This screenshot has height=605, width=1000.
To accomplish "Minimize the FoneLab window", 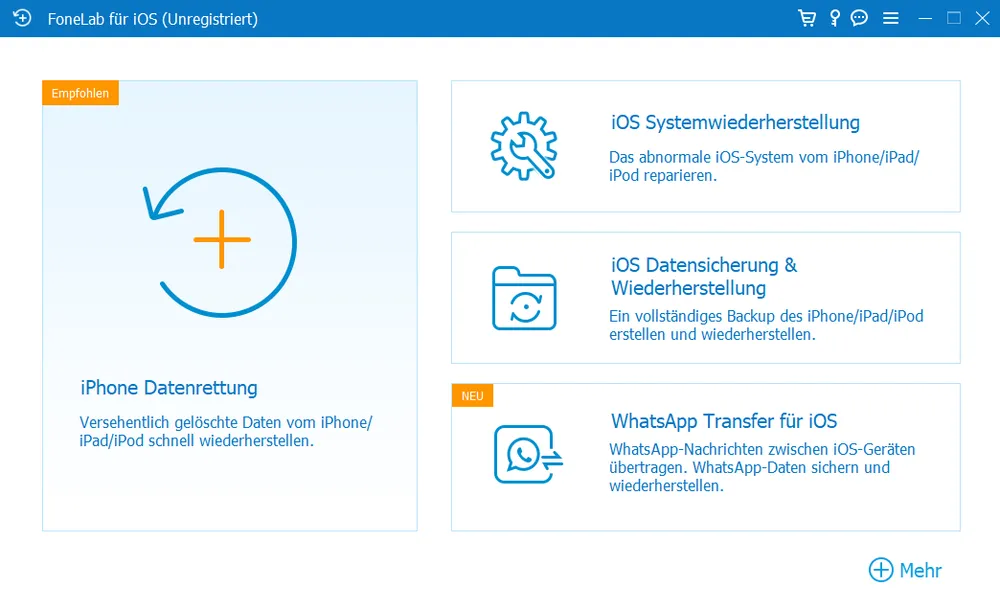I will click(x=925, y=18).
